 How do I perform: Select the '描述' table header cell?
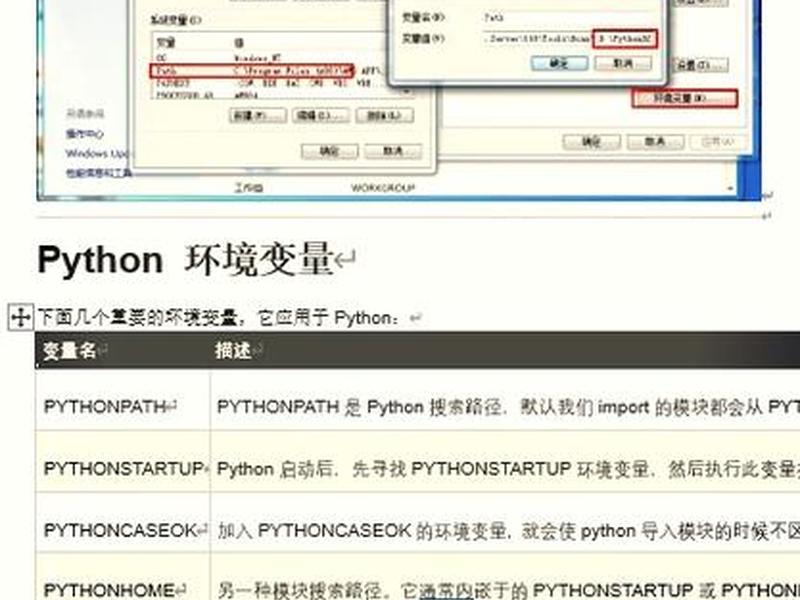[505, 351]
